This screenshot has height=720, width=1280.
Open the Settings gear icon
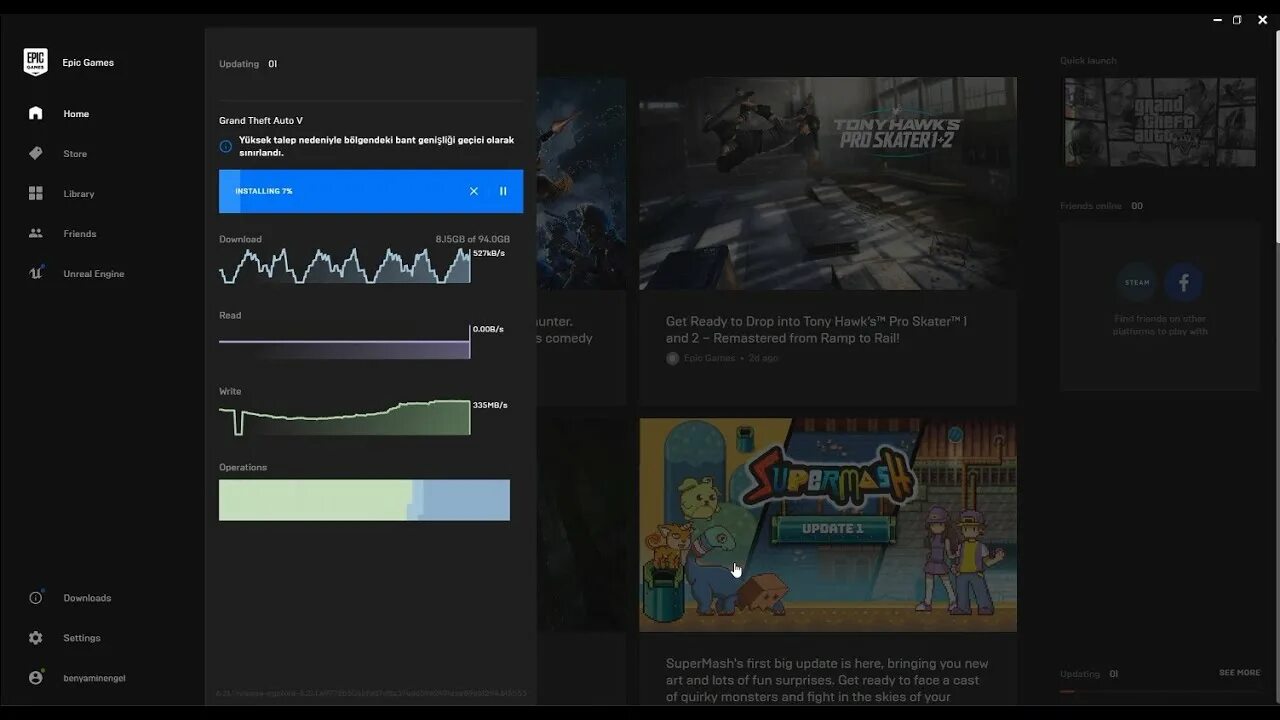click(36, 637)
